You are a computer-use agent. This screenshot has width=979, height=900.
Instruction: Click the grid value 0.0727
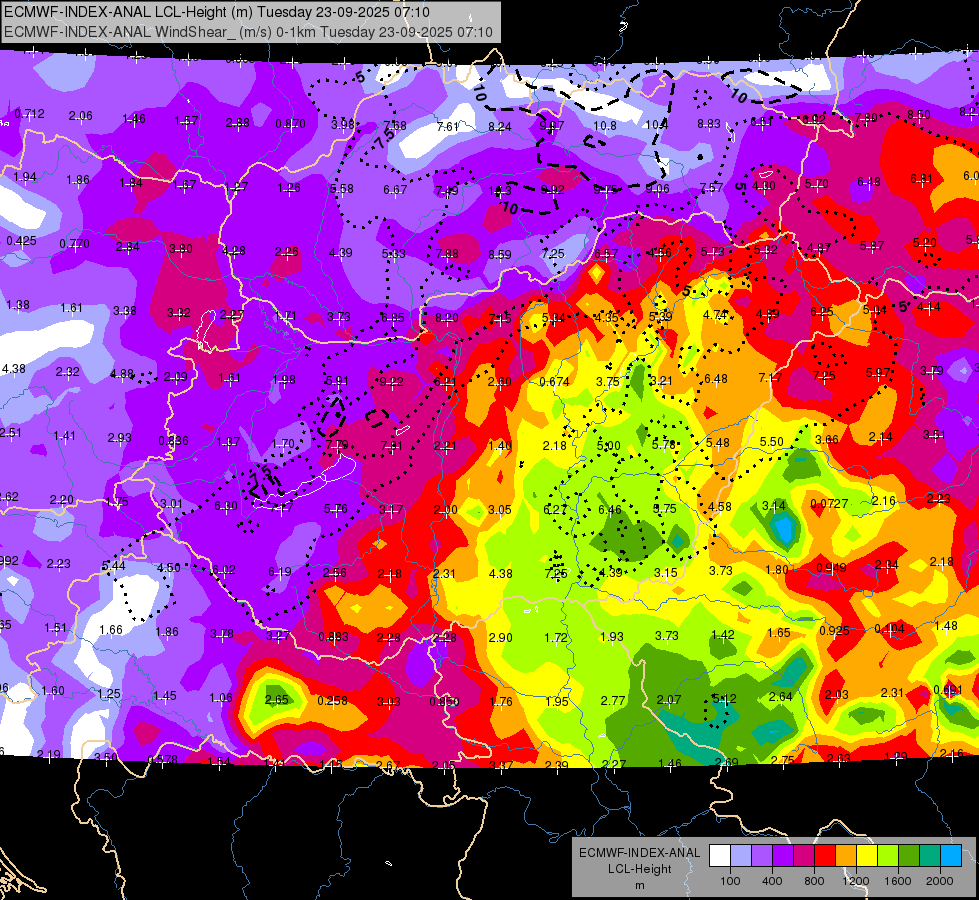point(830,503)
